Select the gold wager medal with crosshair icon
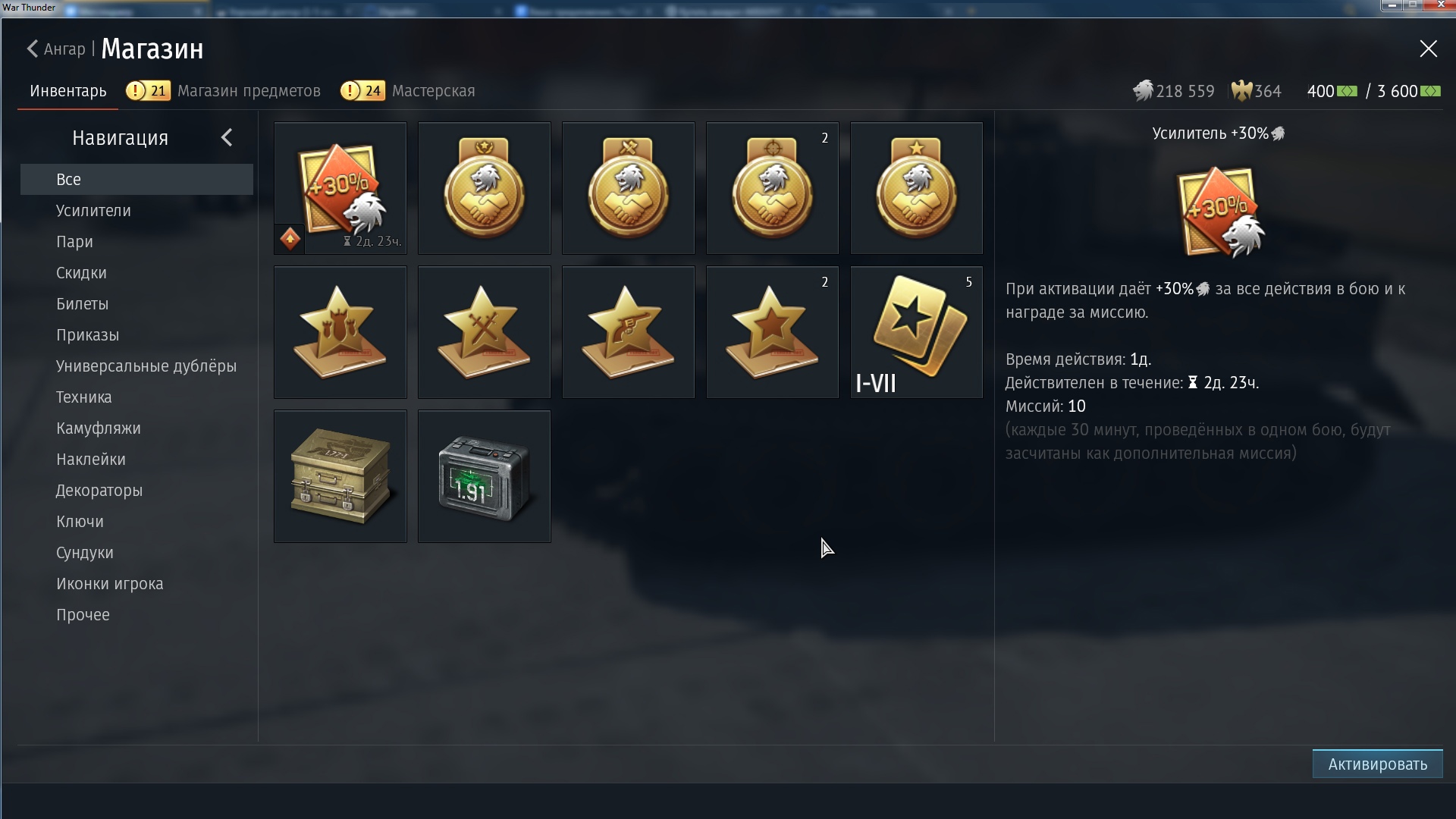 tap(772, 188)
